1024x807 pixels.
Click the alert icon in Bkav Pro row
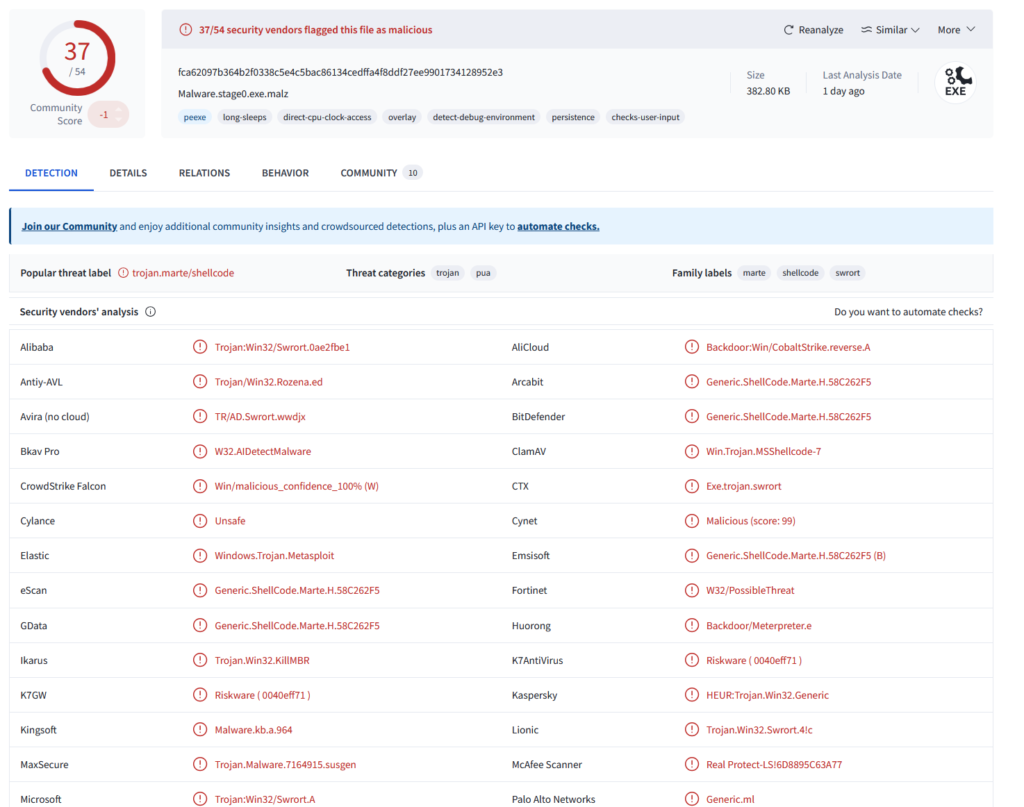(200, 451)
